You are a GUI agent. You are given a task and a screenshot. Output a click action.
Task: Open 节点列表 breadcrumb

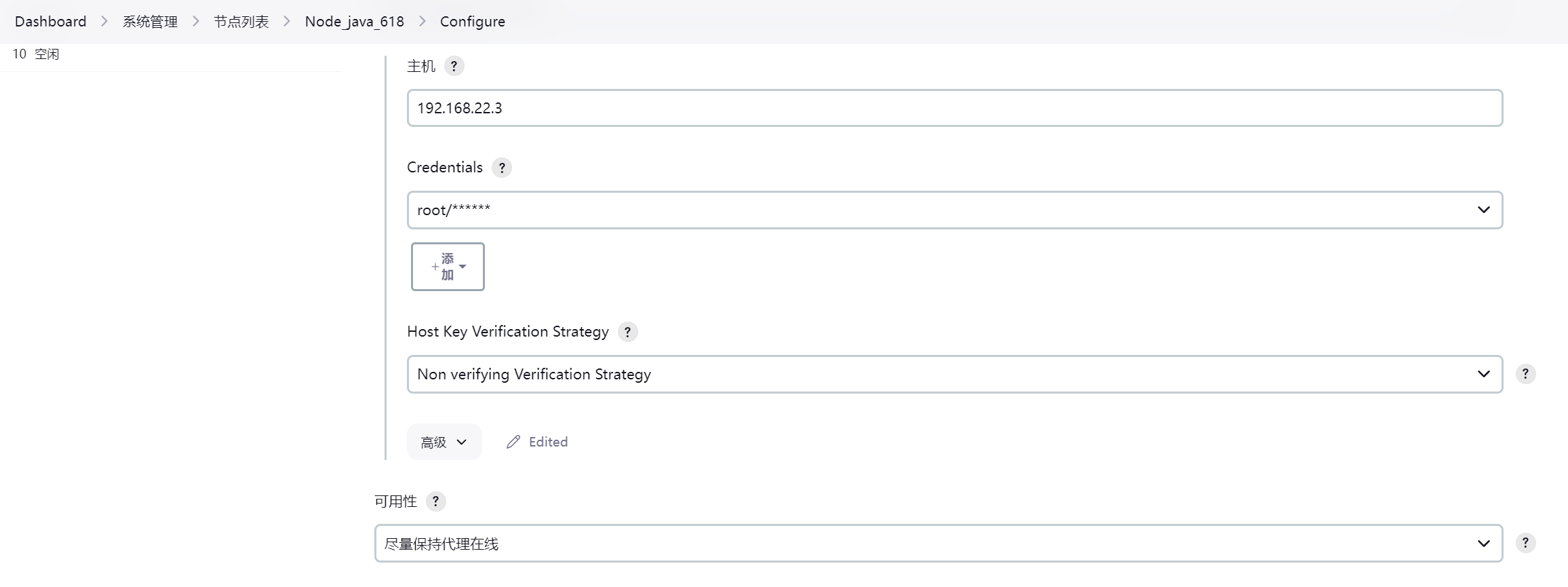(241, 22)
